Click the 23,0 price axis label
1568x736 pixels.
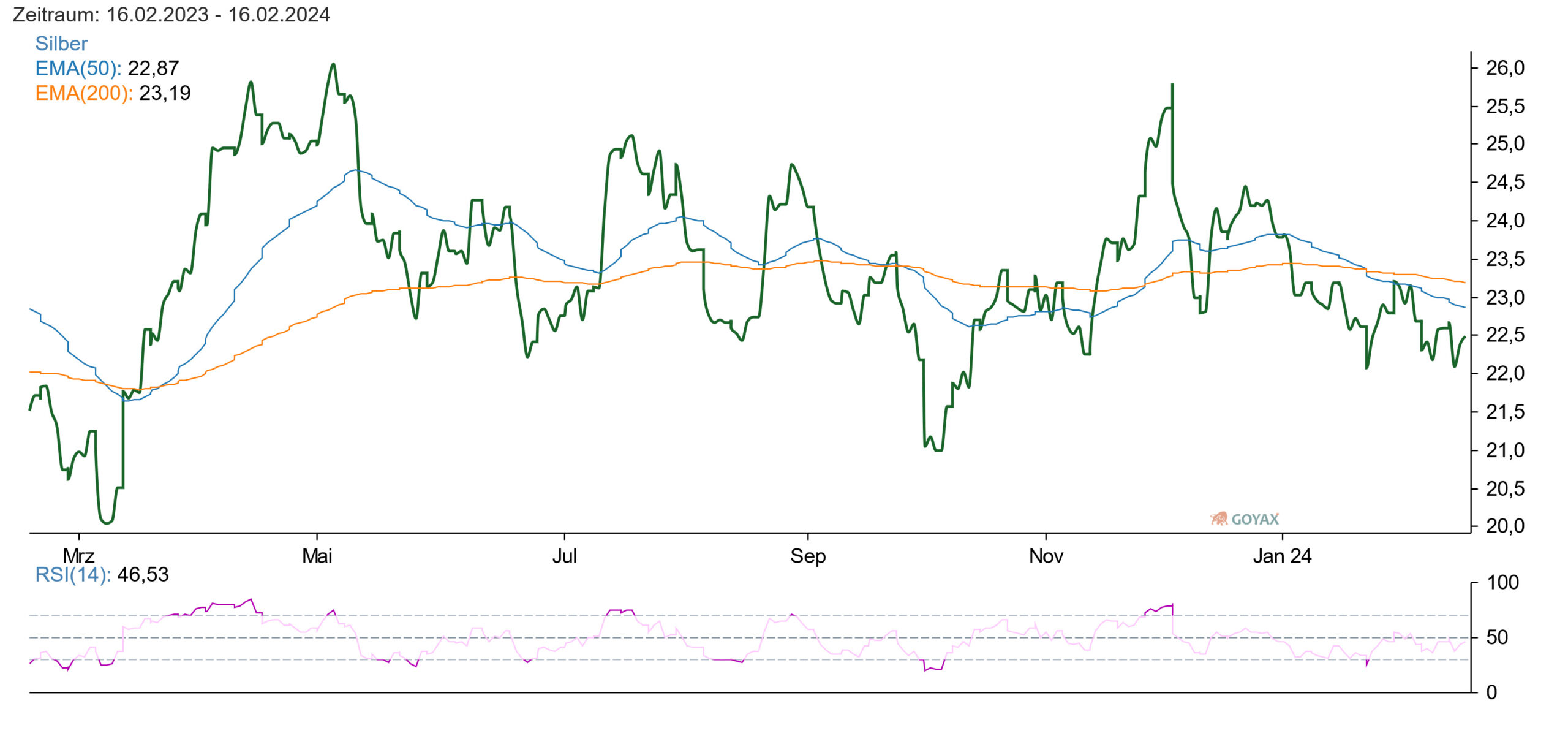point(1505,297)
